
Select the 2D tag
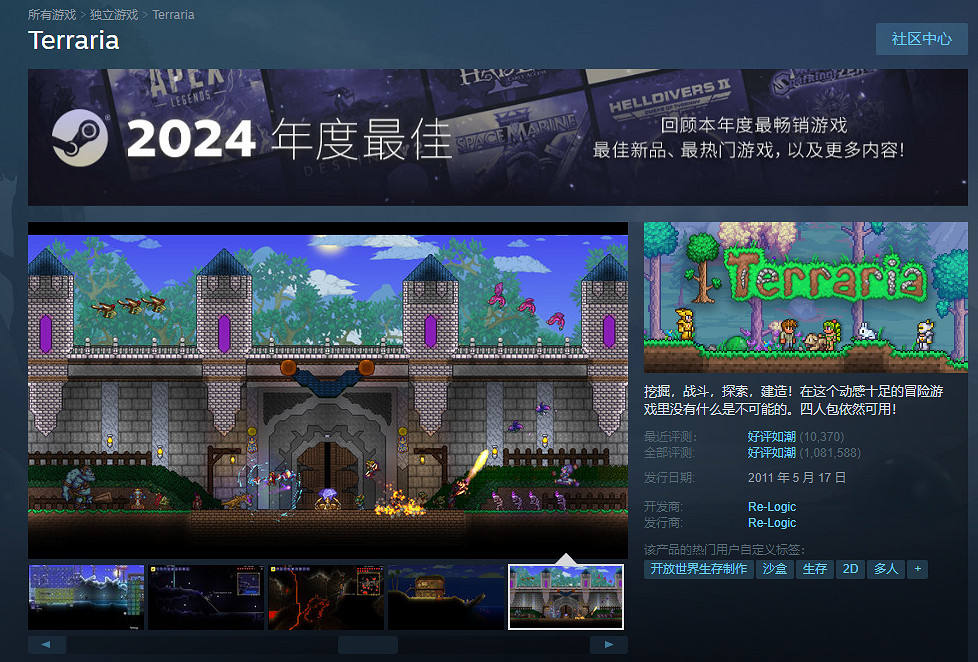(x=850, y=569)
